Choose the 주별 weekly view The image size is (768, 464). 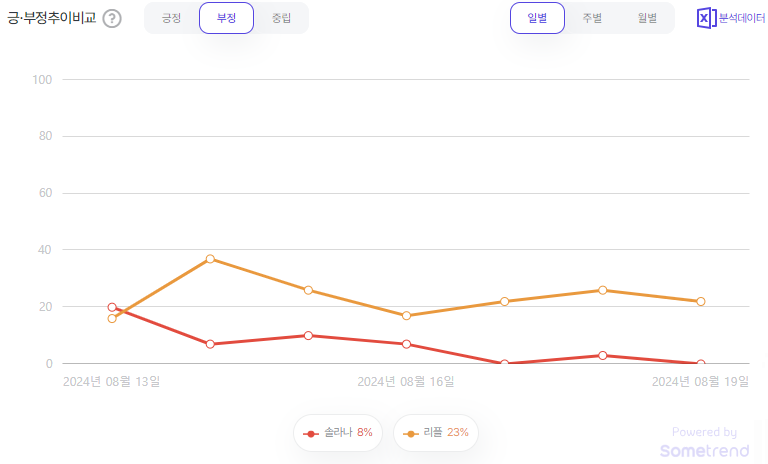[592, 18]
